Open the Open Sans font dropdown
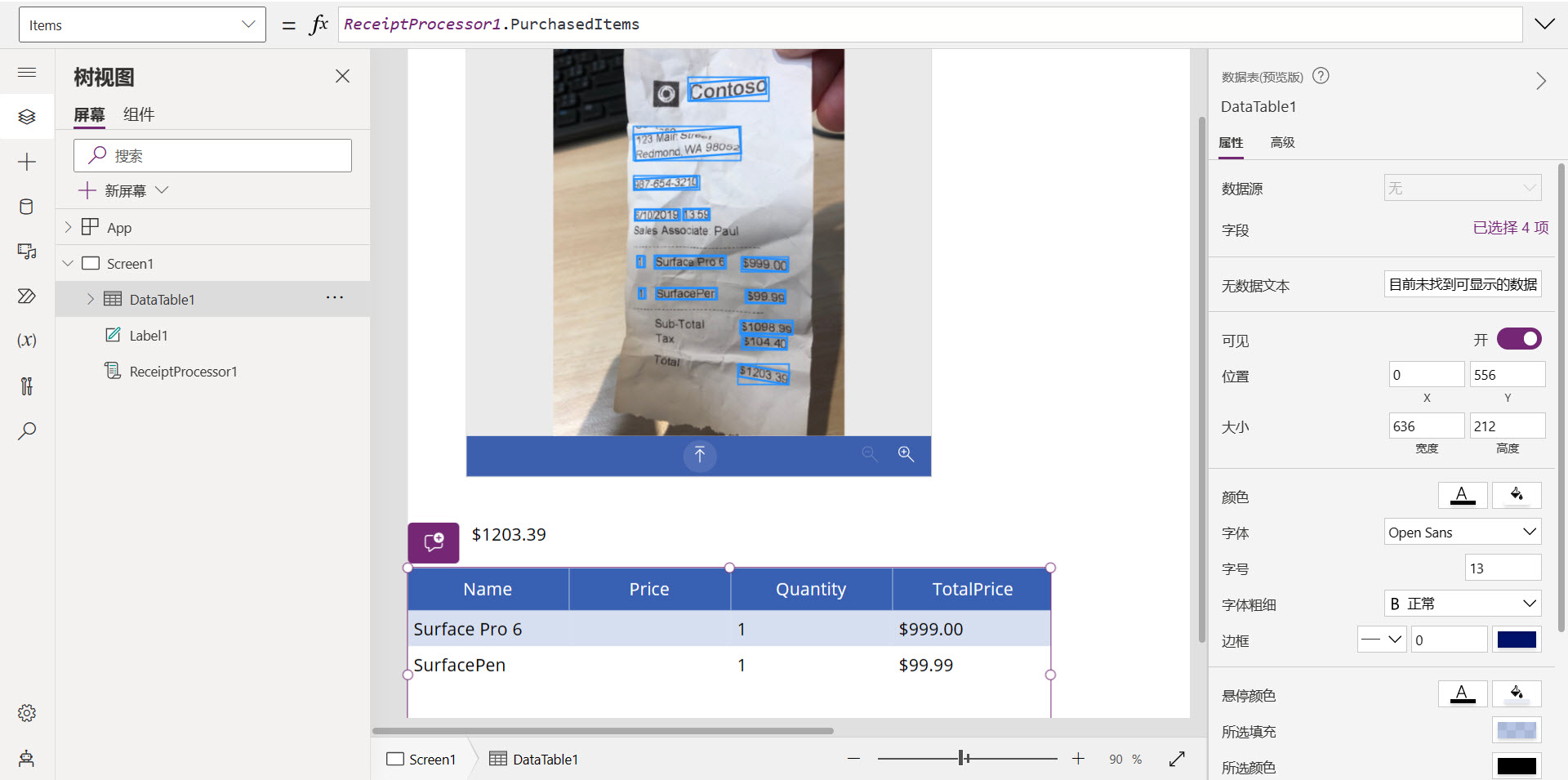Image resolution: width=1568 pixels, height=780 pixels. pos(1463,533)
